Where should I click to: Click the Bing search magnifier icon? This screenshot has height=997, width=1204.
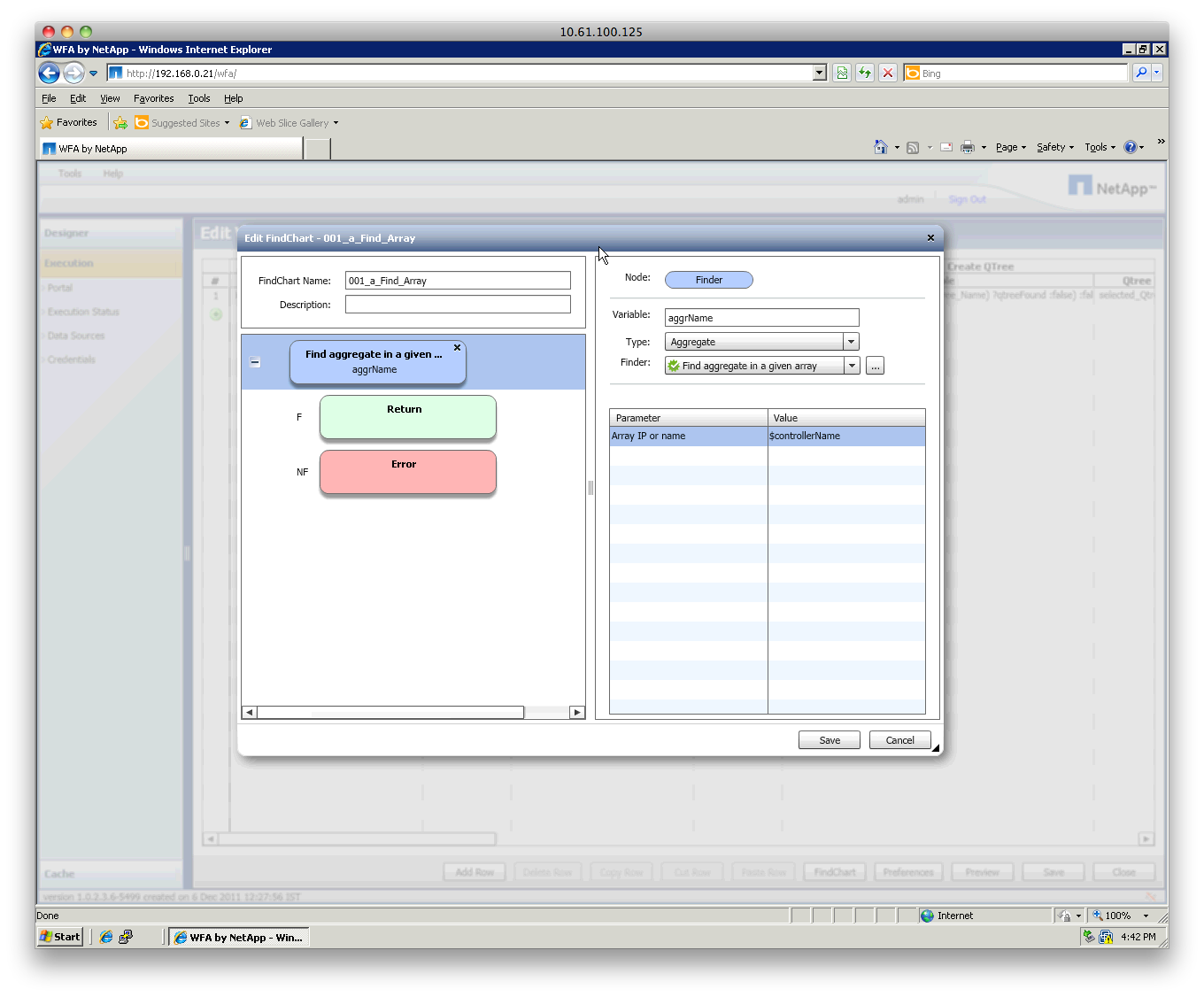tap(1141, 73)
